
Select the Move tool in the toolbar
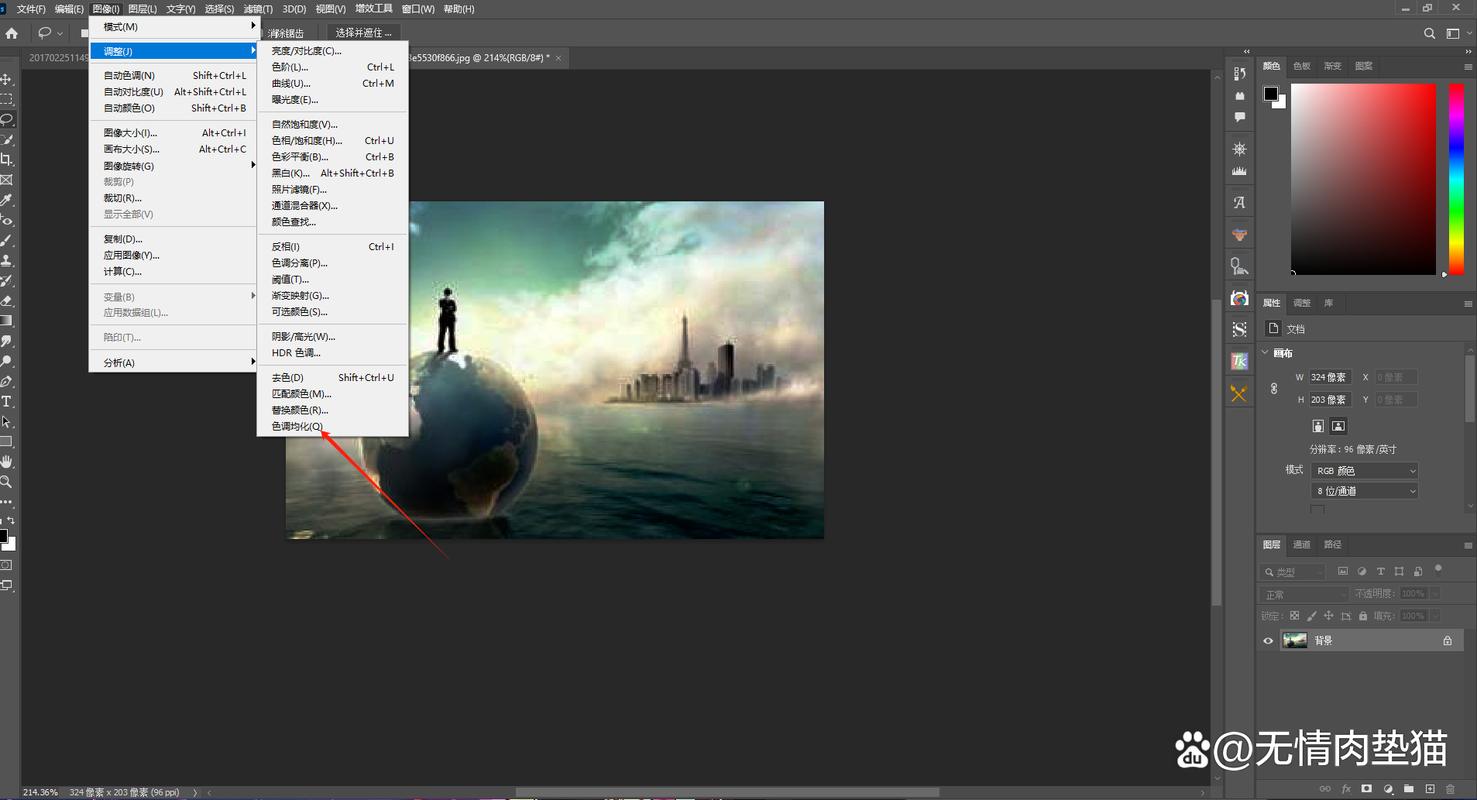pyautogui.click(x=6, y=79)
